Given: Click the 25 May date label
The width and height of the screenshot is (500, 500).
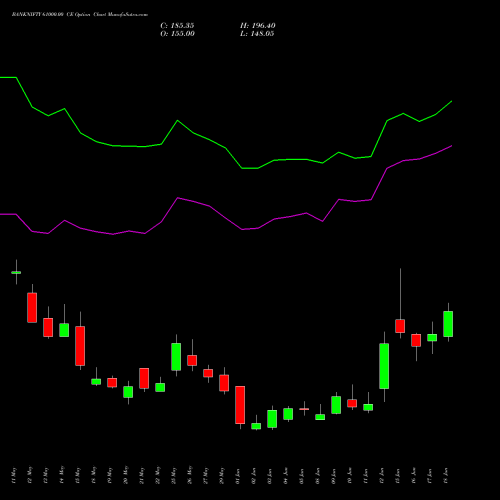Looking at the screenshot, I should 174,476.
